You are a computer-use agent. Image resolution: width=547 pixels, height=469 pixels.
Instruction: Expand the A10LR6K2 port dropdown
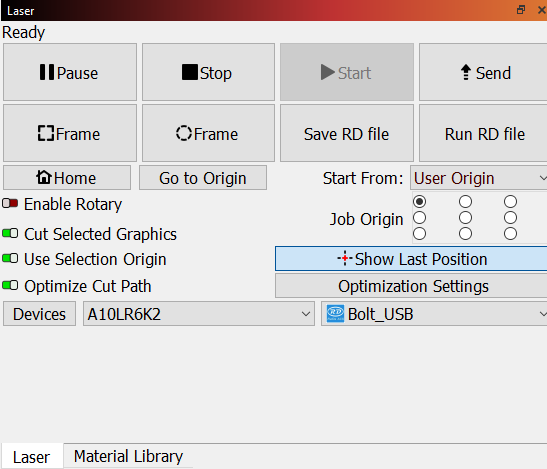tap(199, 314)
